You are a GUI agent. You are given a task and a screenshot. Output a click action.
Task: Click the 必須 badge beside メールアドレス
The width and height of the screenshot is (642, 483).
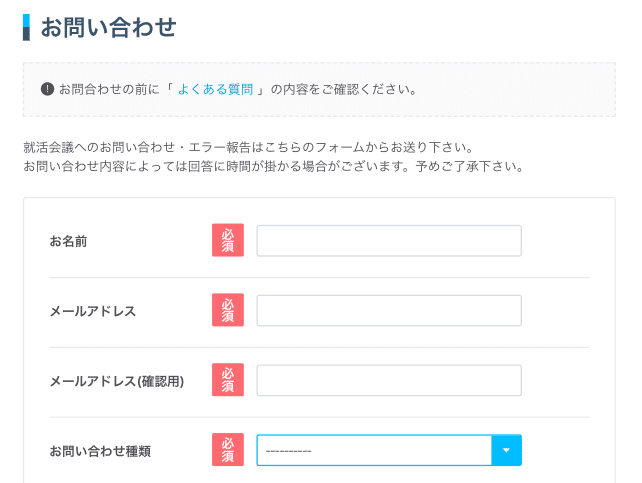coord(228,310)
